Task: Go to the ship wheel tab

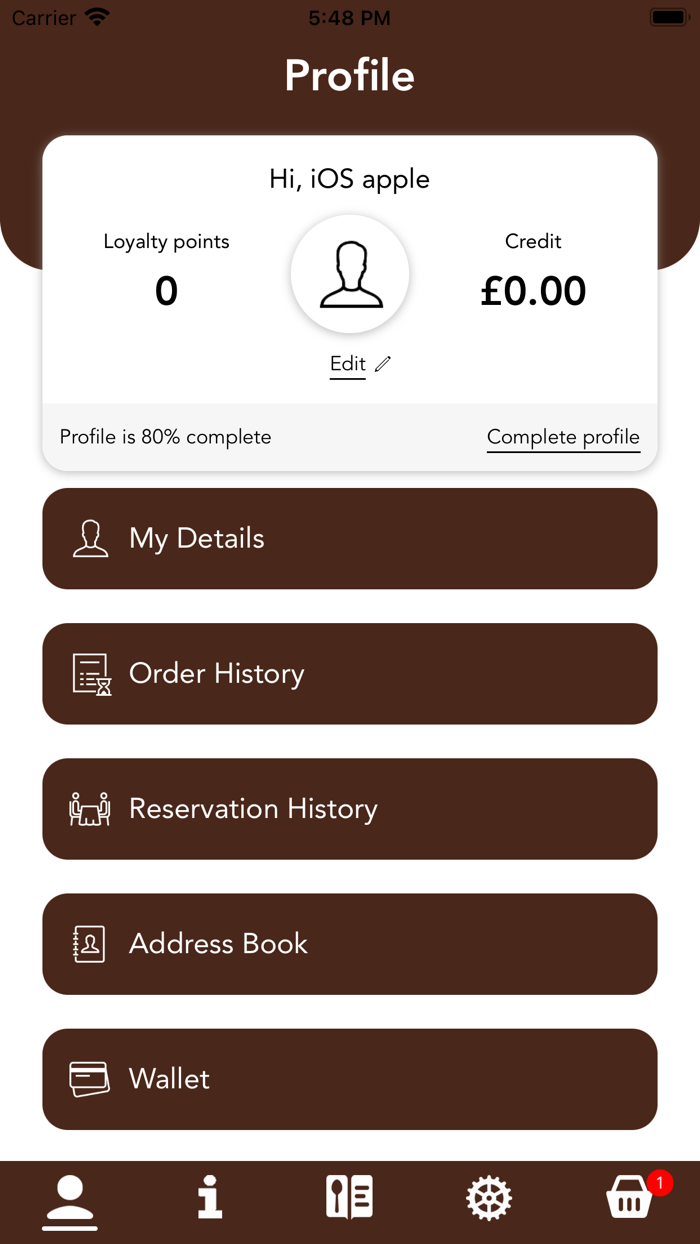Action: [489, 1197]
